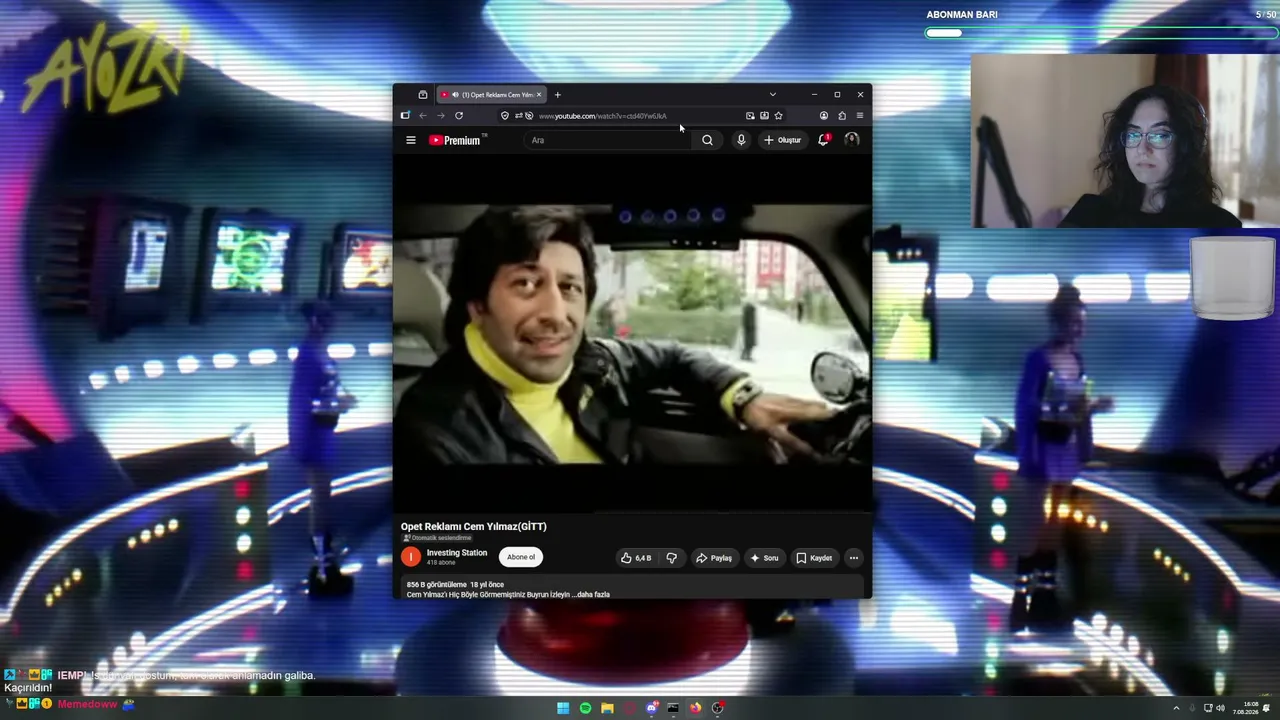The image size is (1280, 720).
Task: Go back to the previous page
Action: click(x=423, y=116)
